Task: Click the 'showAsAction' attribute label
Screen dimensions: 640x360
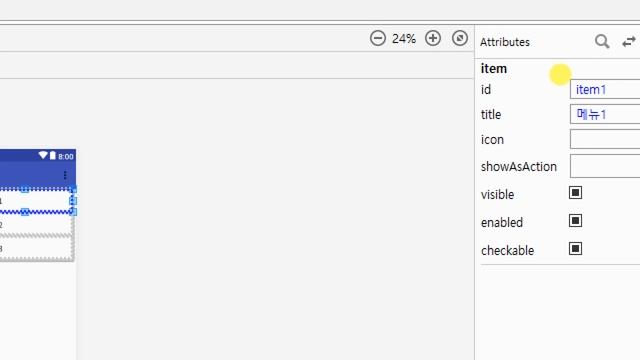Action: 518,167
